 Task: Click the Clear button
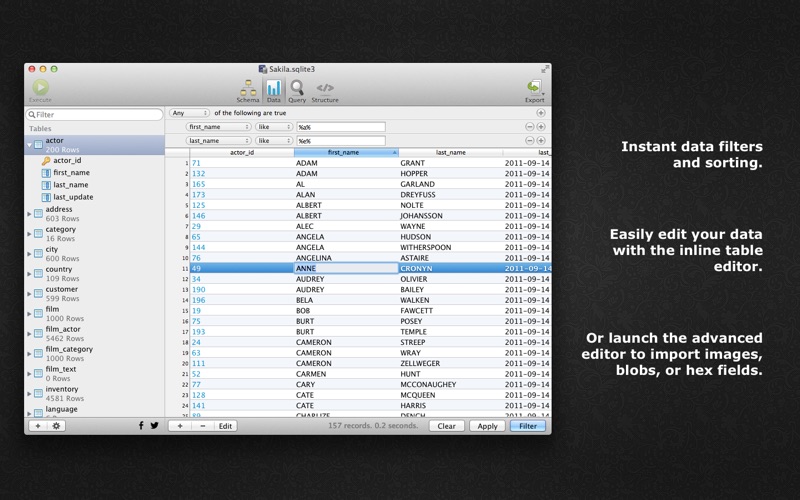(x=446, y=426)
